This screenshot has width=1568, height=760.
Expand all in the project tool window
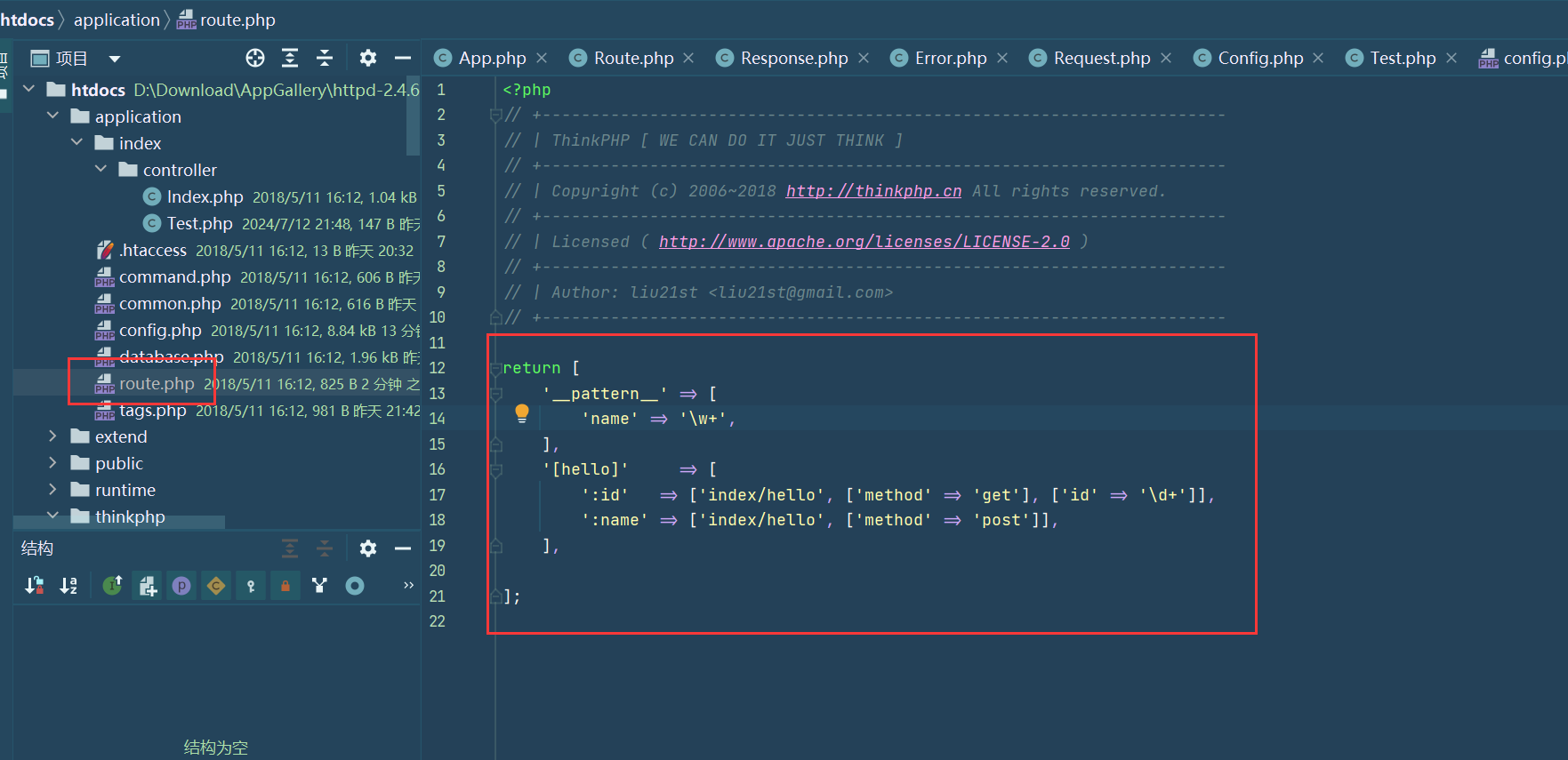(290, 59)
